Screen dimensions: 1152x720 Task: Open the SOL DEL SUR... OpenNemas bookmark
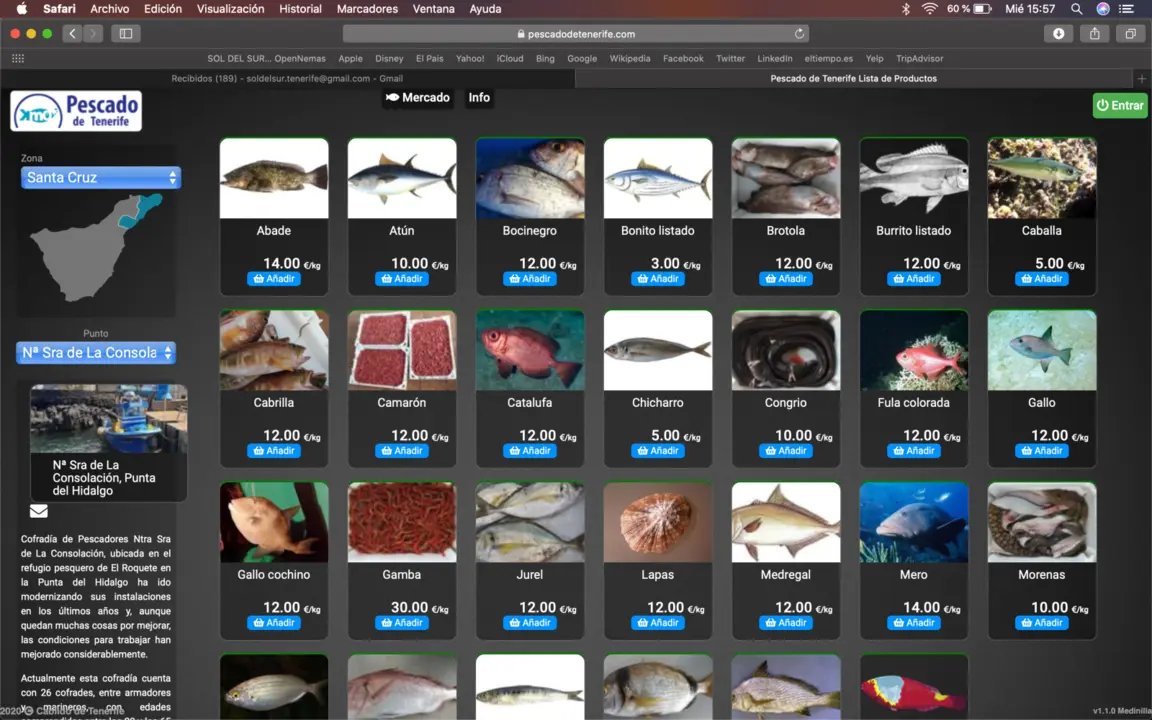pos(267,59)
